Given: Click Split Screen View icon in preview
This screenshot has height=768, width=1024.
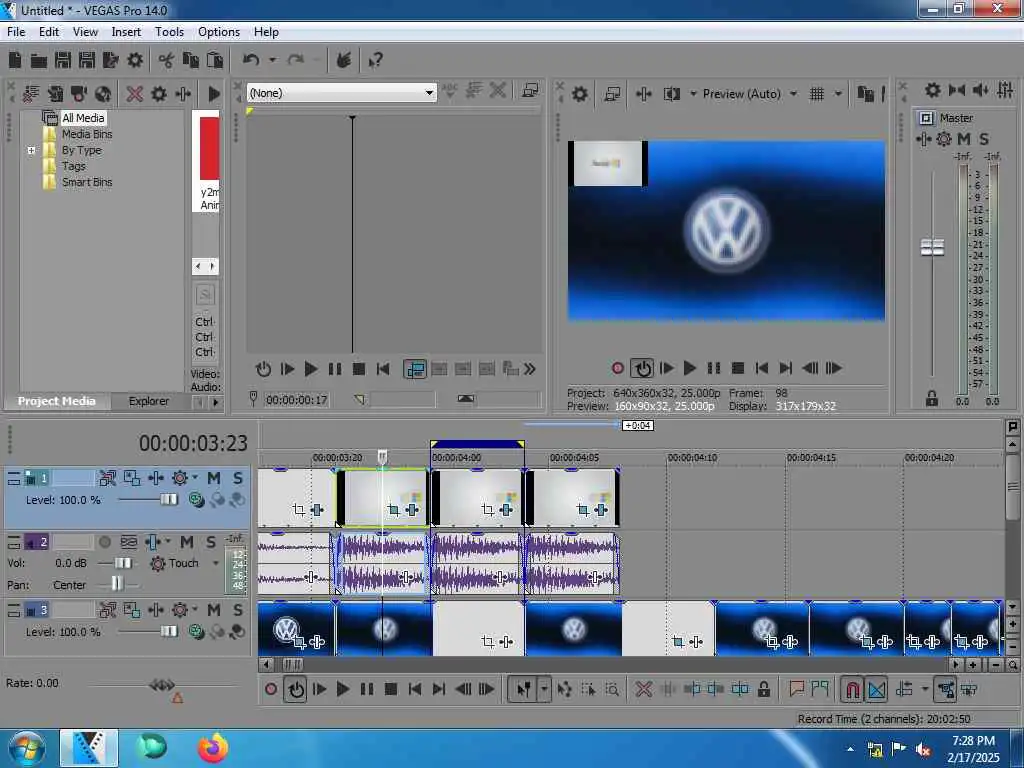Looking at the screenshot, I should click(671, 94).
